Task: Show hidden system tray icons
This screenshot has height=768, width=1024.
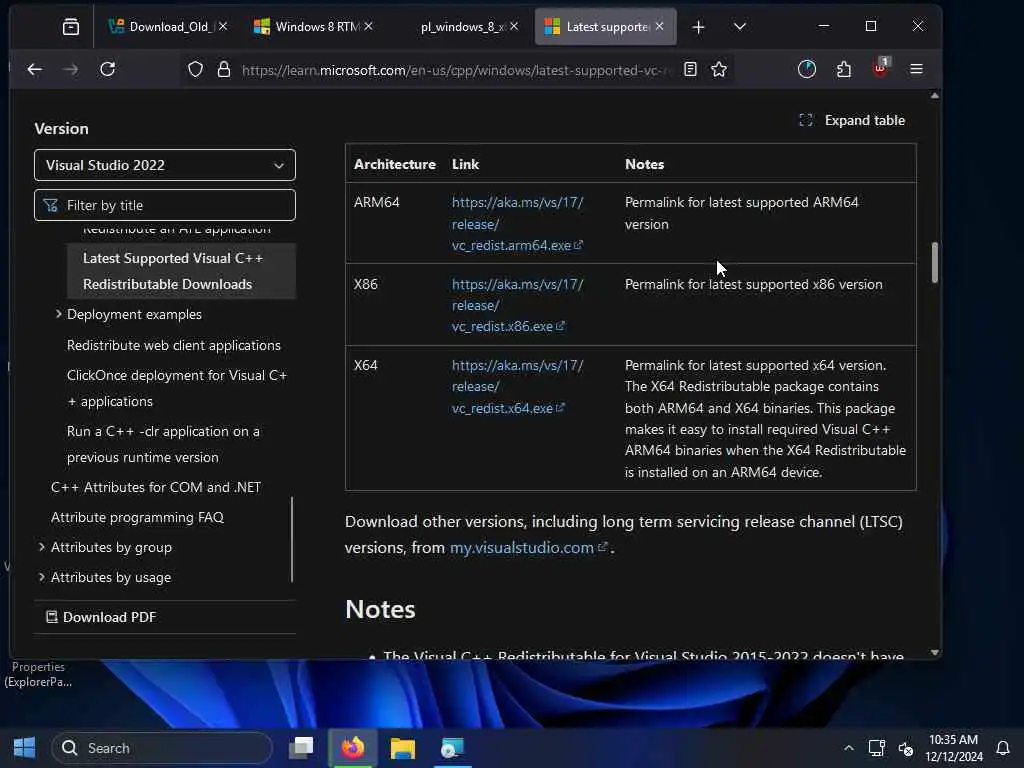Action: [848, 748]
